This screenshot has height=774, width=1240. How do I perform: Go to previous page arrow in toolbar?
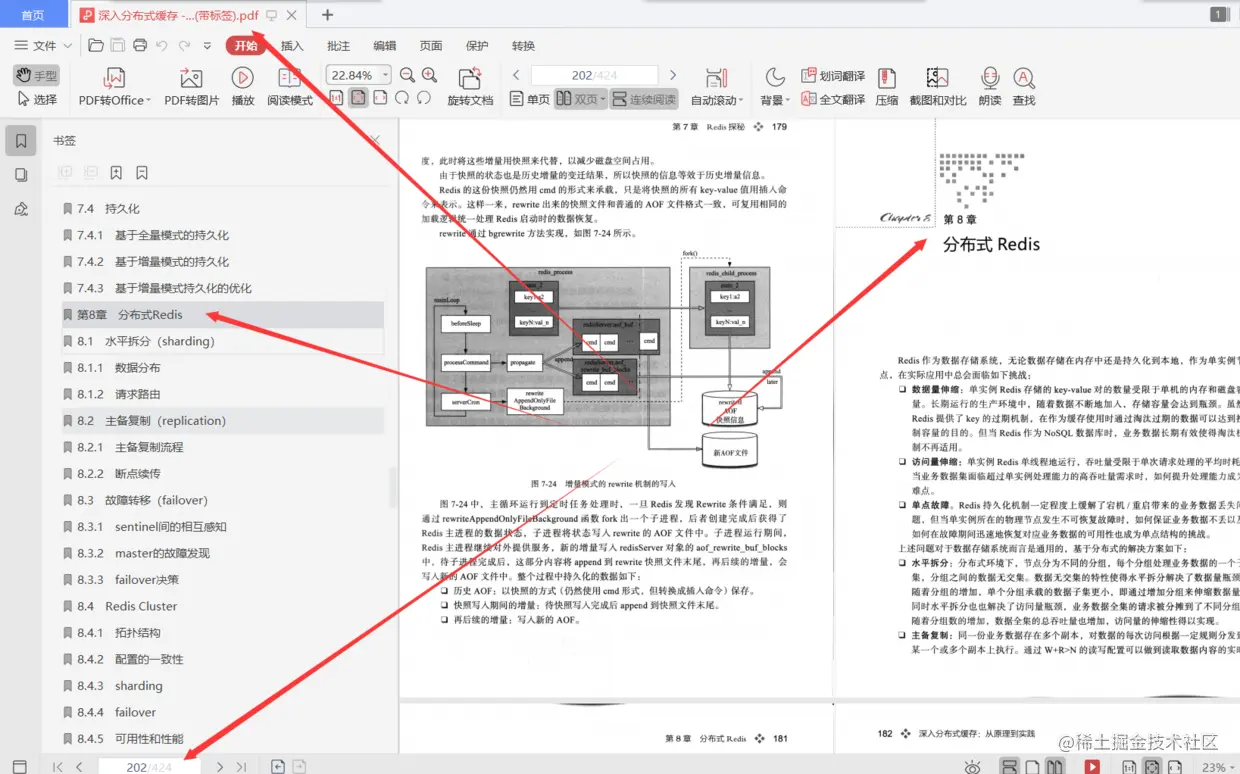[x=516, y=75]
